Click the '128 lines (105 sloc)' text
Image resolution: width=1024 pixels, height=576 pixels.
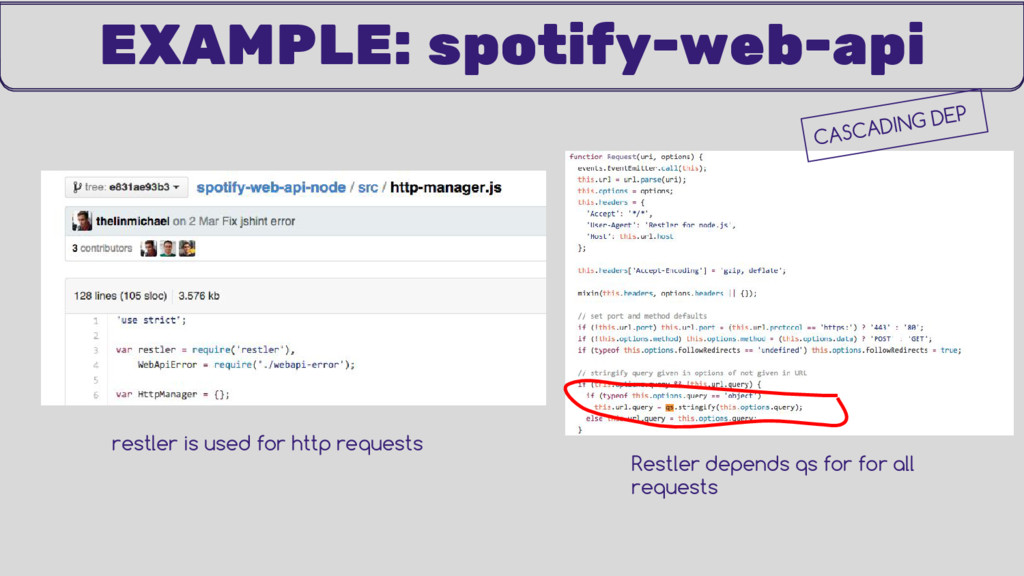120,296
